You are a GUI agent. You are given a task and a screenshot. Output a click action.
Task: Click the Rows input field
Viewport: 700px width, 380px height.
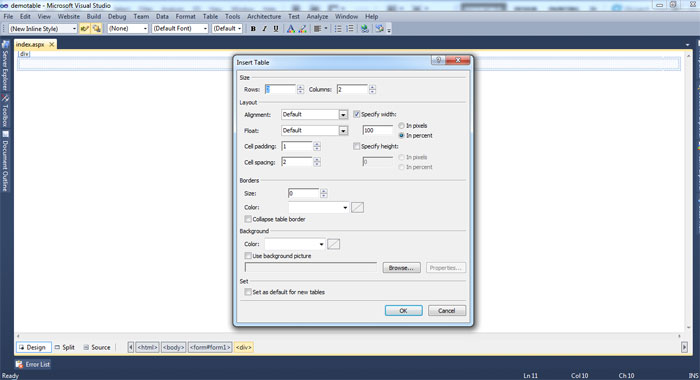pos(281,89)
